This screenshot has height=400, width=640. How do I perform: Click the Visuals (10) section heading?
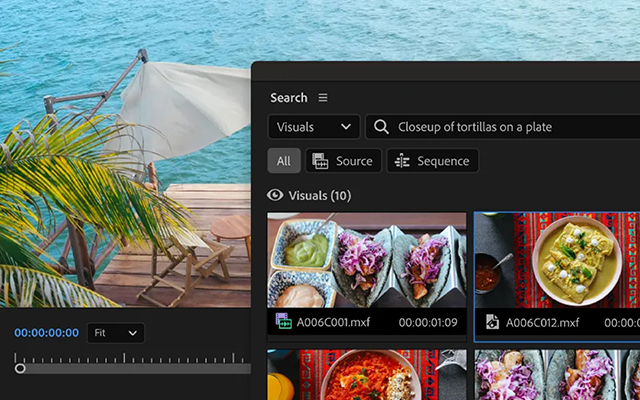[x=320, y=196]
